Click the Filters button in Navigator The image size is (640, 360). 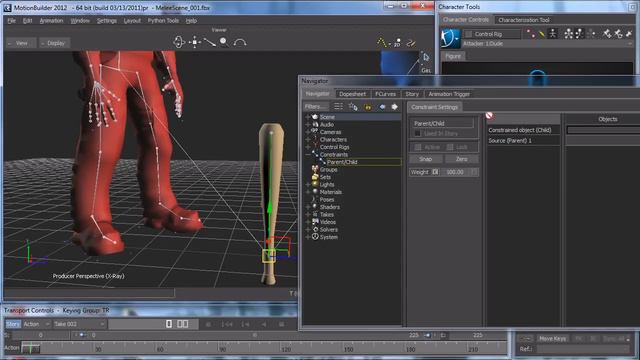(x=316, y=107)
